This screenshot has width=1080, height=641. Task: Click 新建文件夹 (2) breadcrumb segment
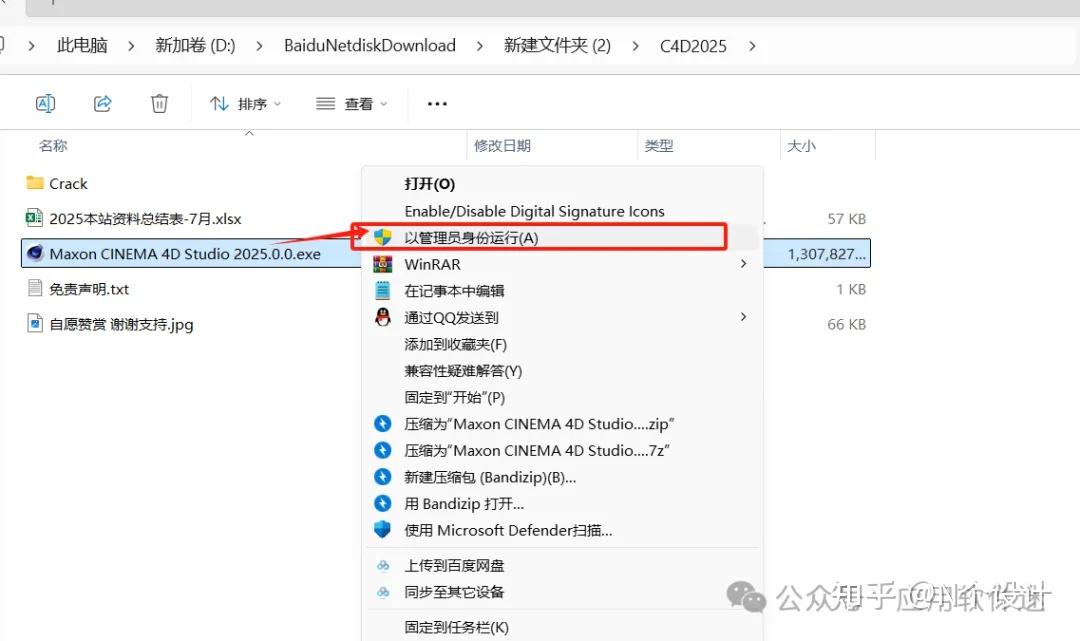click(557, 45)
